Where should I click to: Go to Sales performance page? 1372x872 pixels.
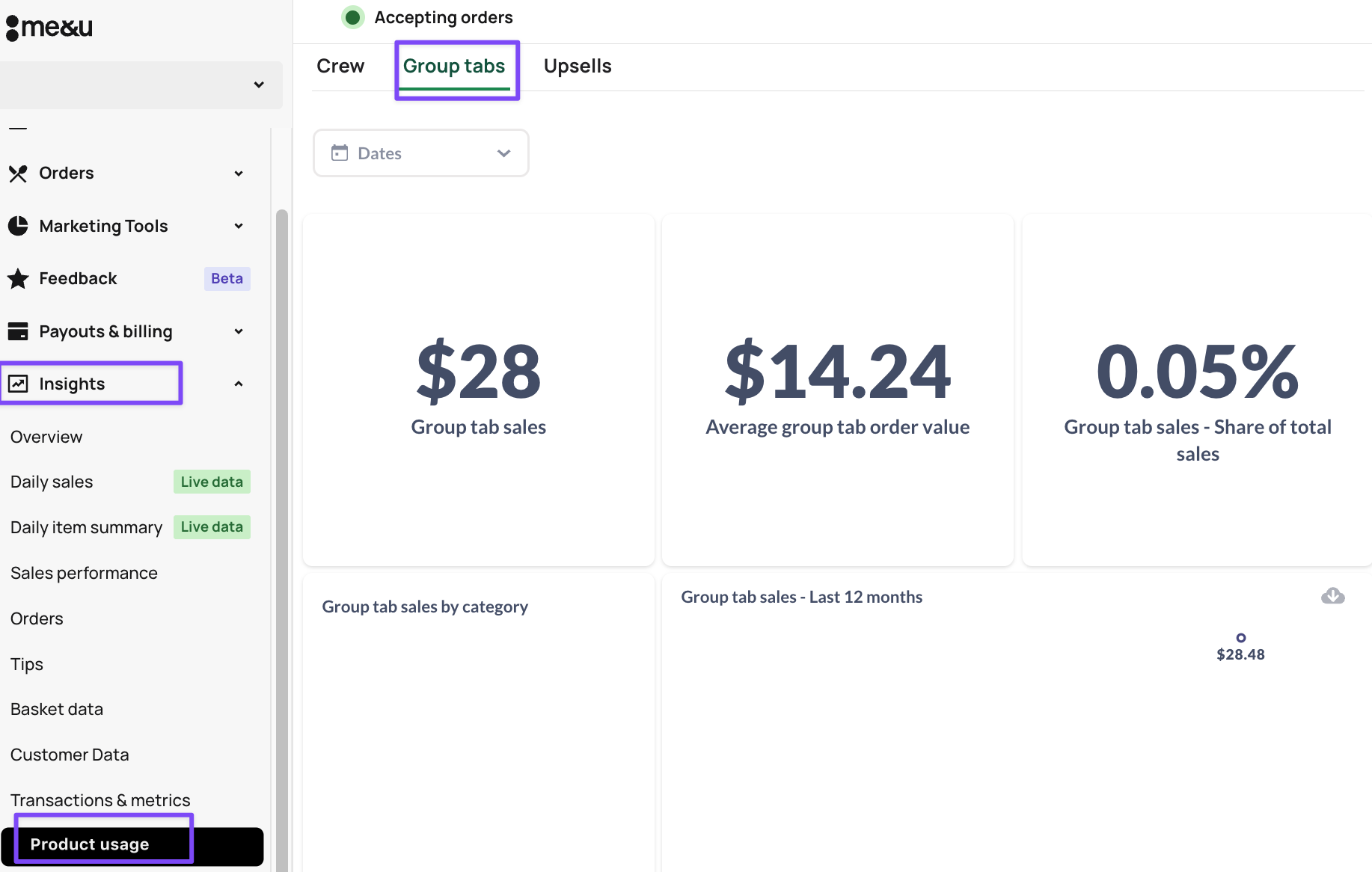click(84, 574)
